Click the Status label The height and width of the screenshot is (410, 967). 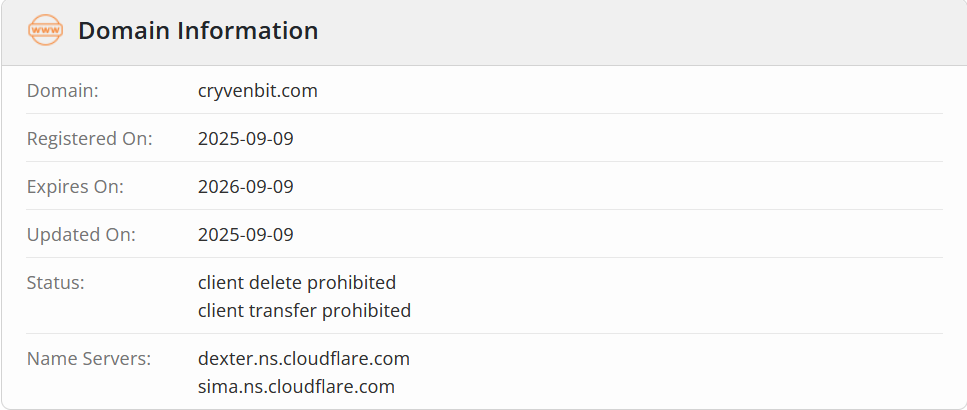56,283
